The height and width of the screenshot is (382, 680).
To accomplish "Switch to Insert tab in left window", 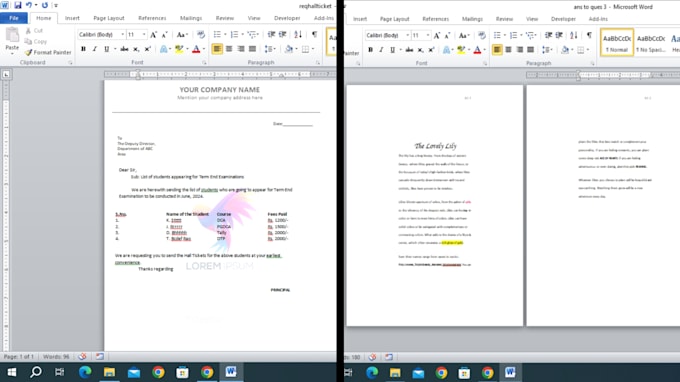I will click(72, 18).
